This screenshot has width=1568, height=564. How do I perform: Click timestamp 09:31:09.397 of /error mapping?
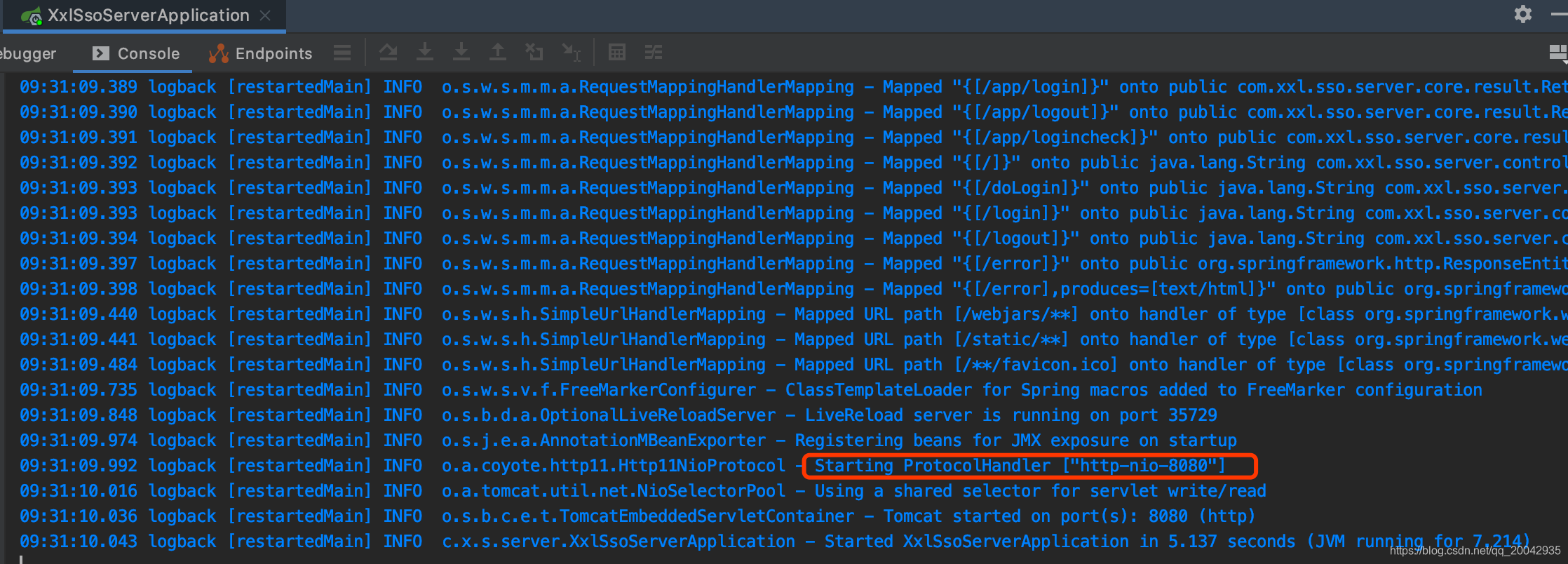(79, 264)
